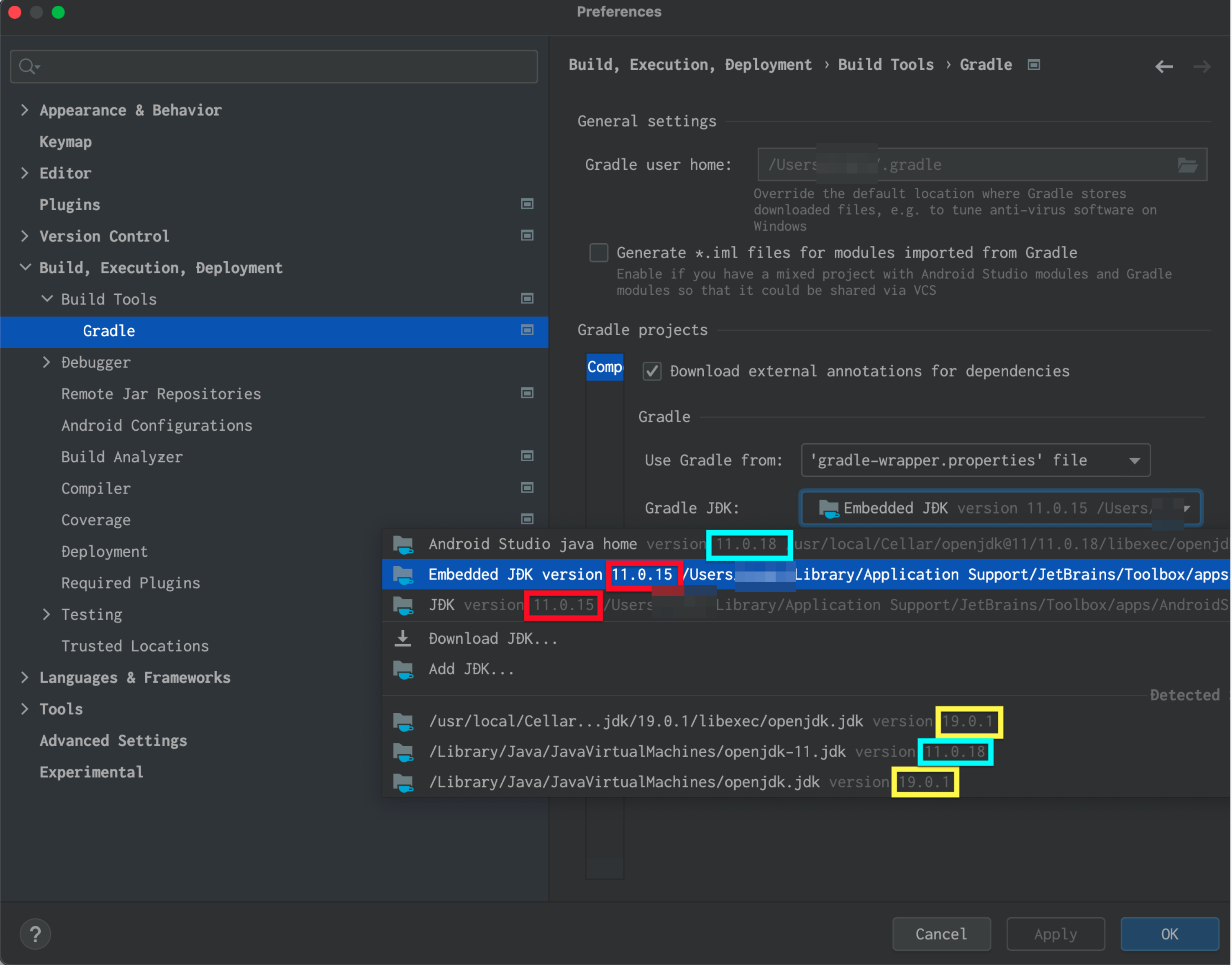Click folder icon of openjdk-11.jdk entry
Image resolution: width=1232 pixels, height=965 pixels.
(403, 752)
